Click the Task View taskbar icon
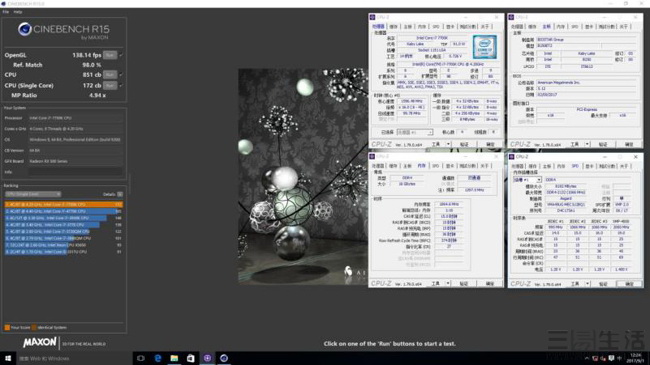 click(x=141, y=358)
